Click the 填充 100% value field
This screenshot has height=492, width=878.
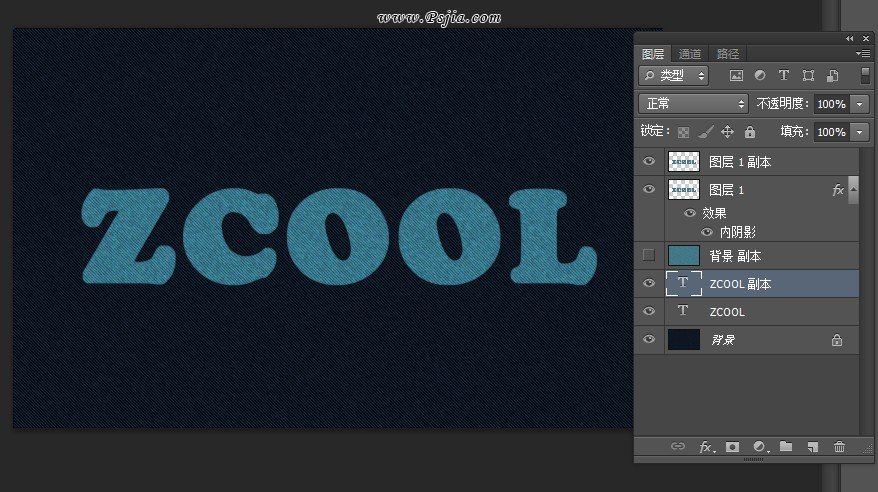[832, 132]
